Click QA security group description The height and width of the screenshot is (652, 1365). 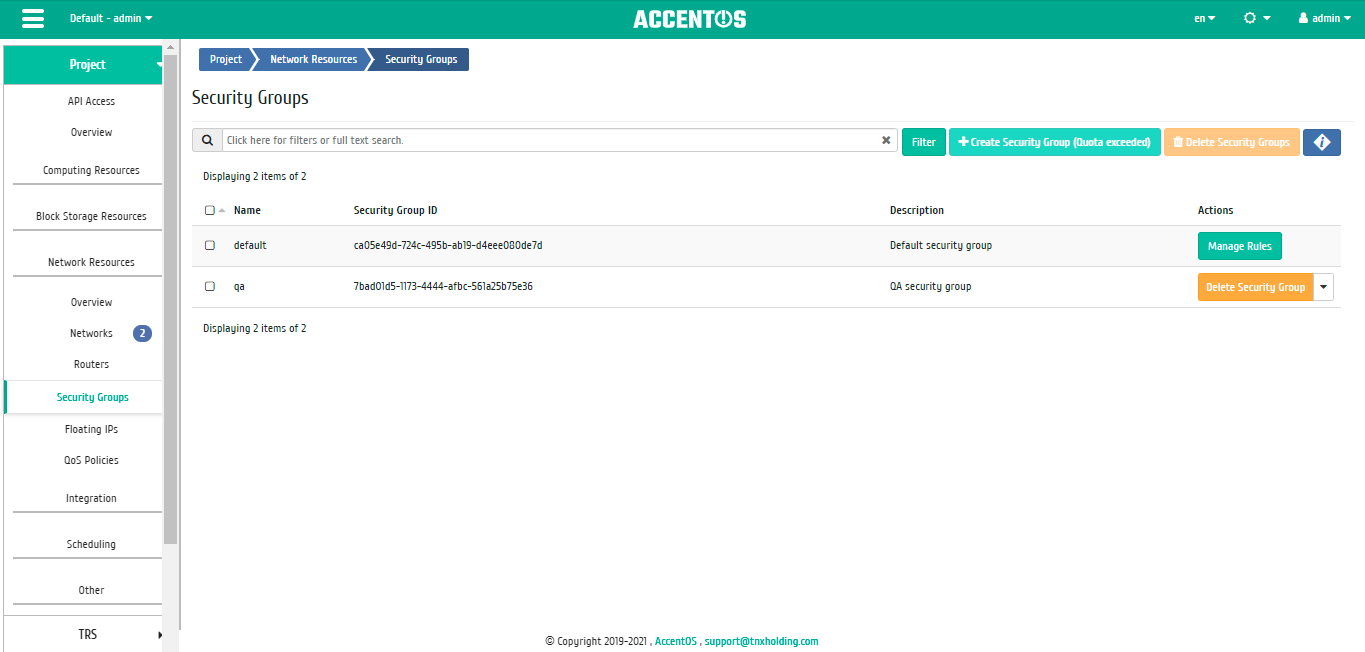coord(930,286)
